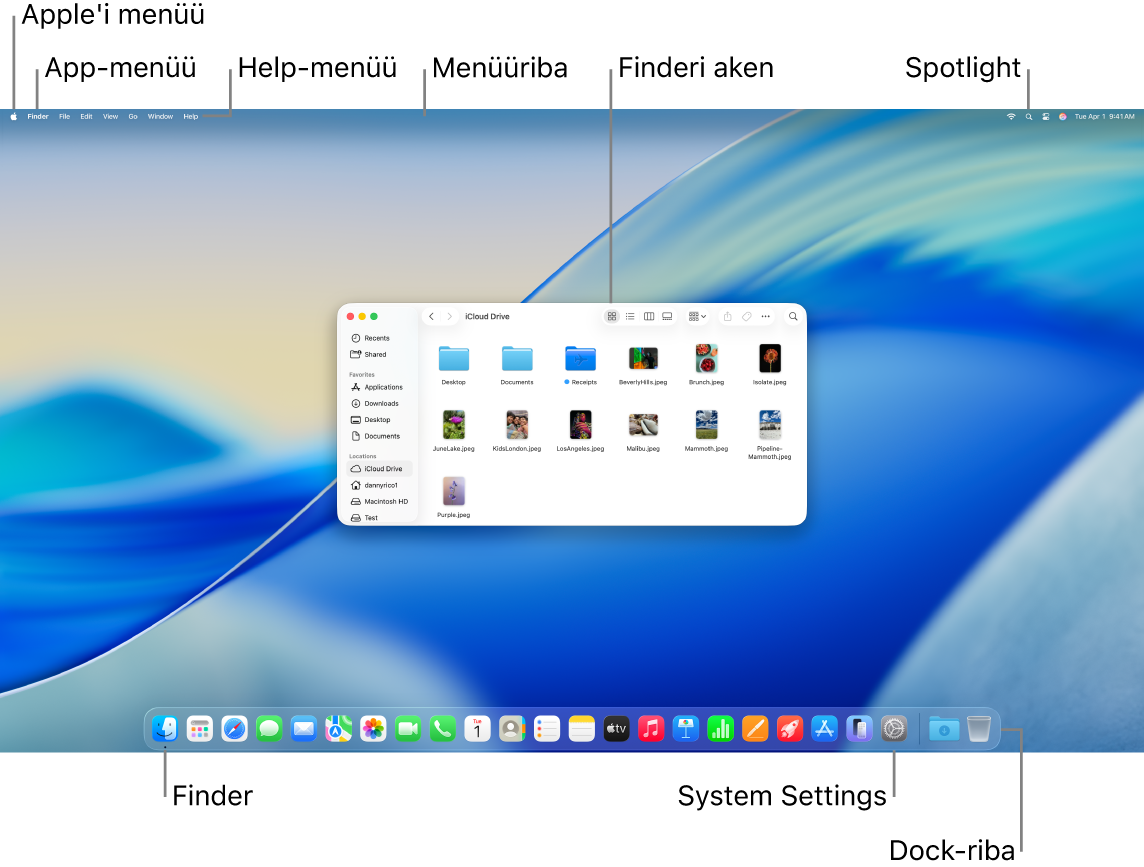Screen dimensions: 1144x867
Task: Open the Go menu in the menu bar
Action: [x=133, y=116]
